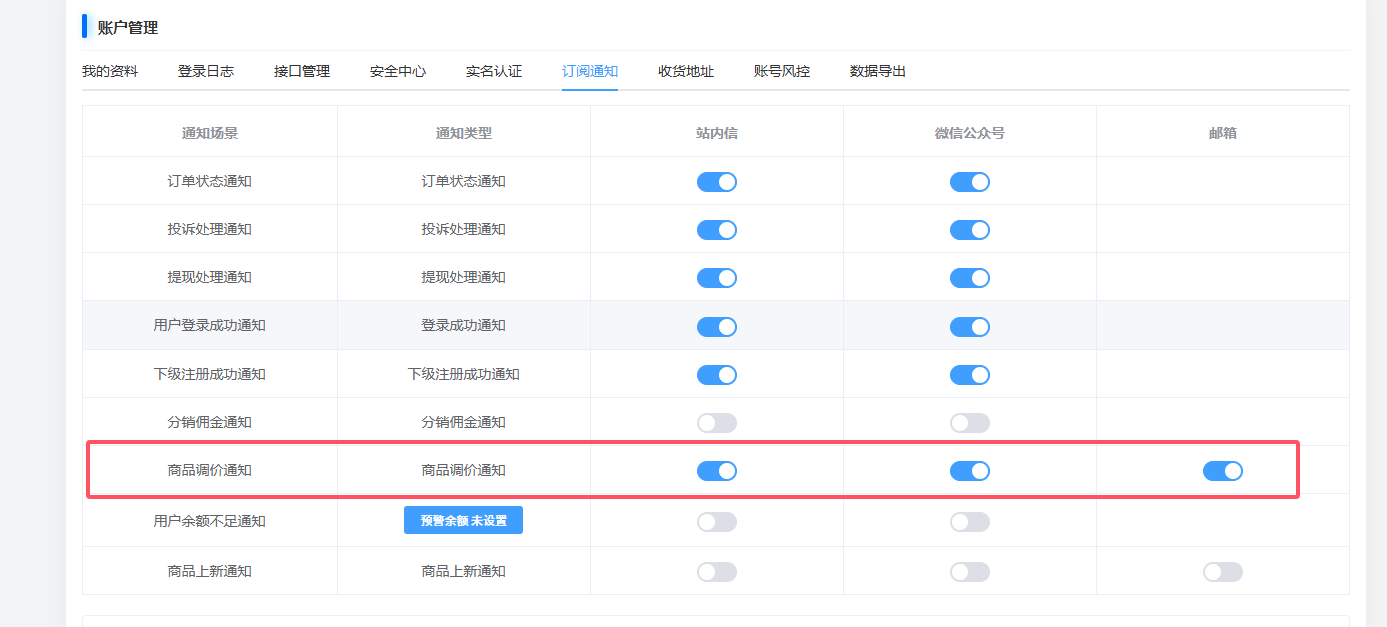Viewport: 1387px width, 627px height.
Task: Toggle 微信公众号 switch for 提现处理通知
Action: click(970, 277)
